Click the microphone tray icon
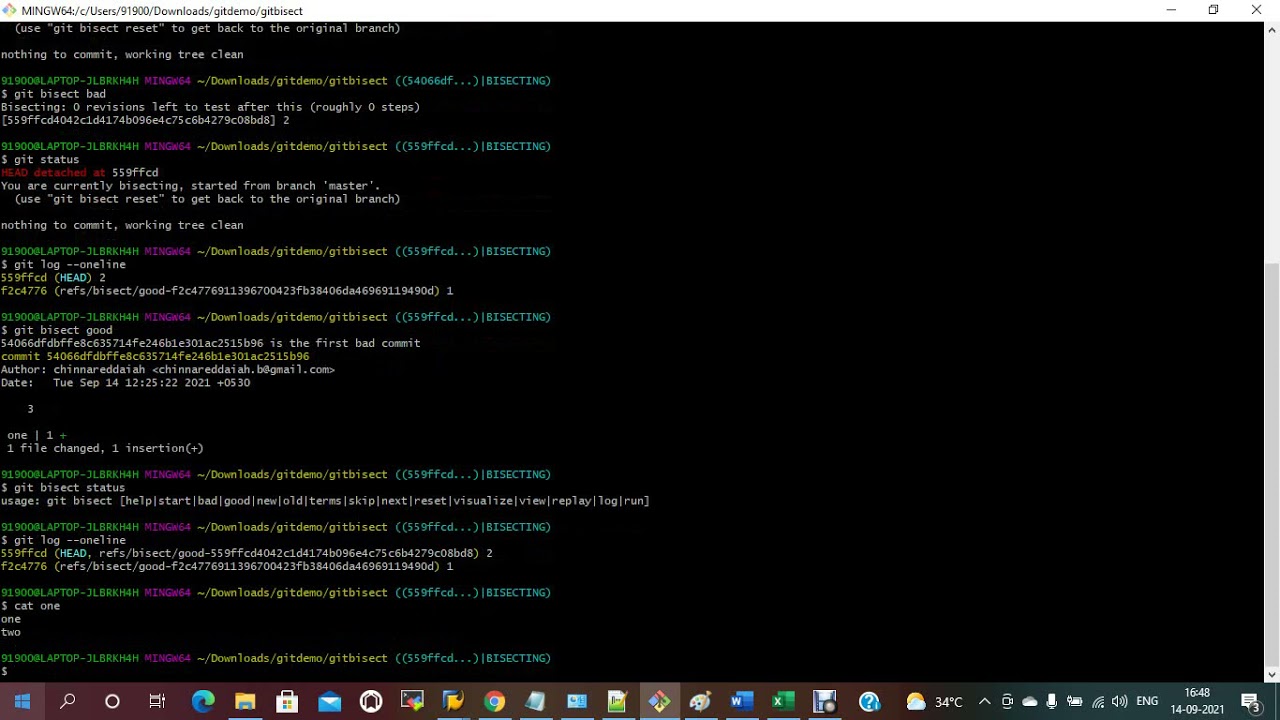The image size is (1280, 720). click(x=1052, y=701)
